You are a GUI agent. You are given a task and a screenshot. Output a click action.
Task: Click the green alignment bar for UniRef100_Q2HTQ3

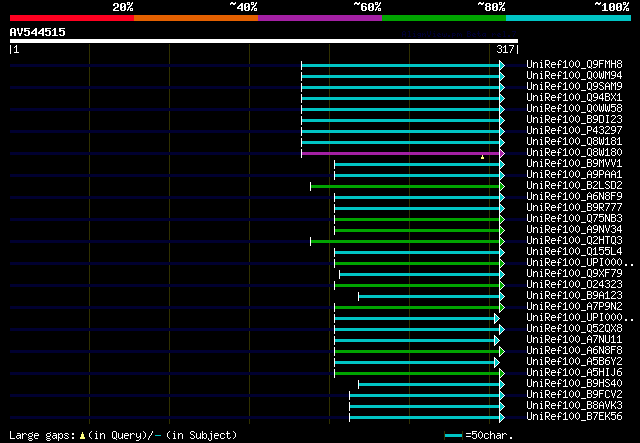click(405, 242)
